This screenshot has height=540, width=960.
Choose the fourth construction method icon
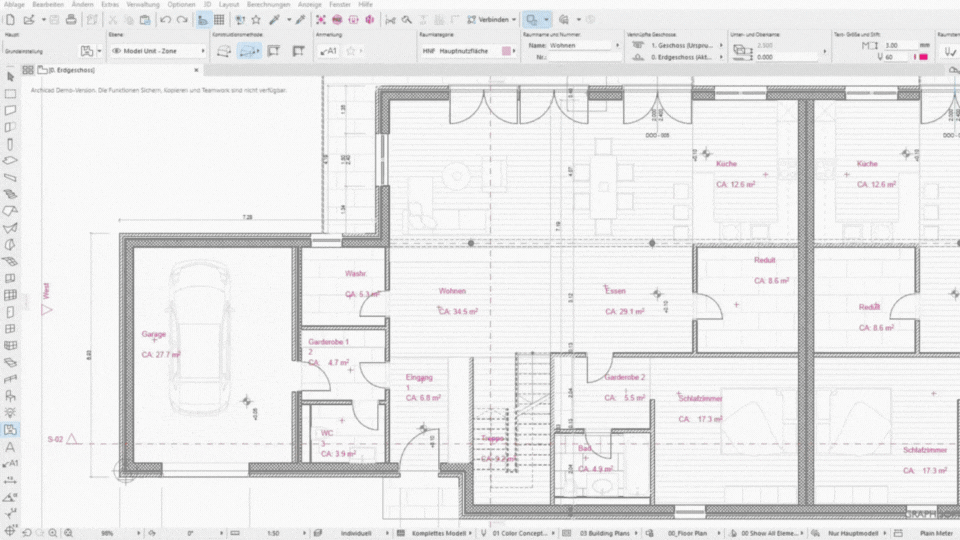tap(298, 51)
